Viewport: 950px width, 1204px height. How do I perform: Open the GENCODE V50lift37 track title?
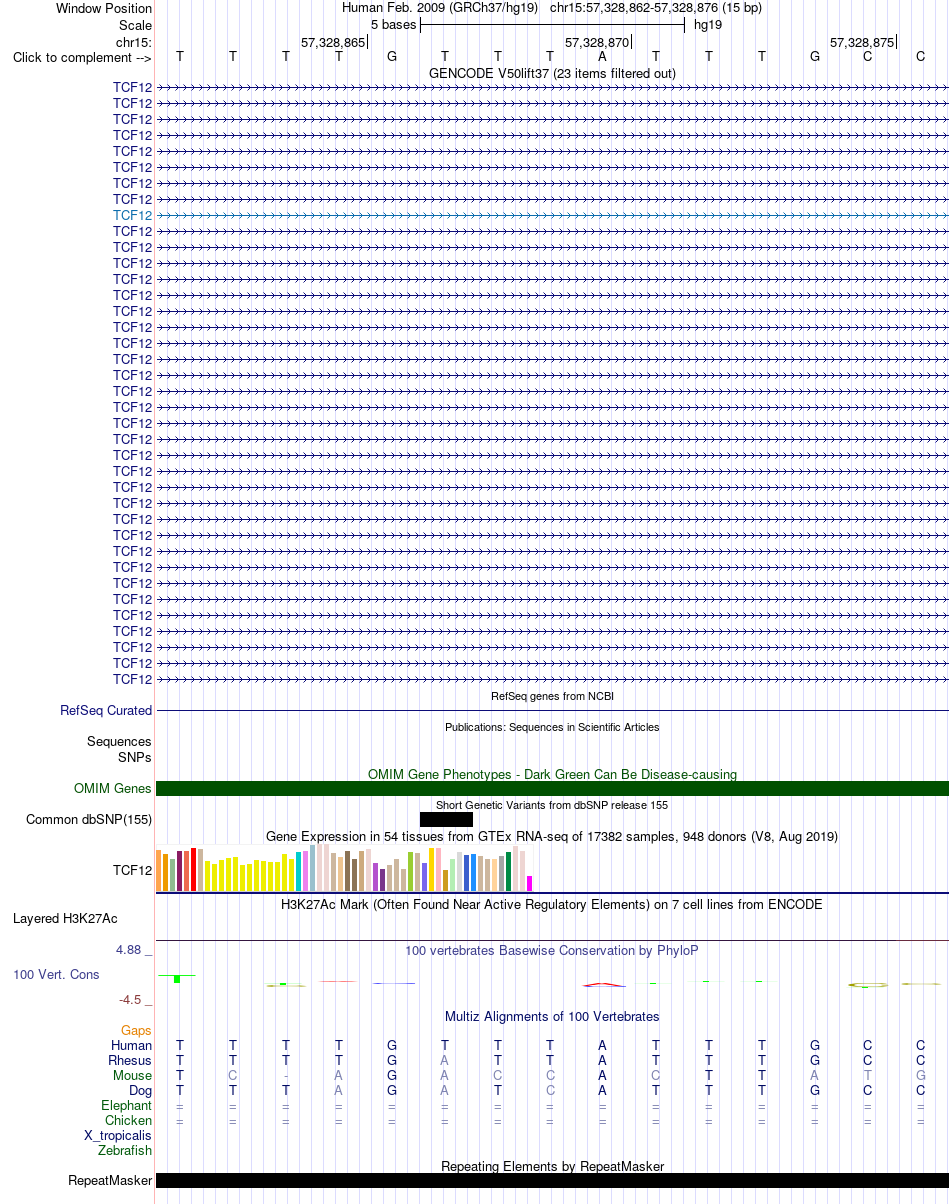coord(552,73)
